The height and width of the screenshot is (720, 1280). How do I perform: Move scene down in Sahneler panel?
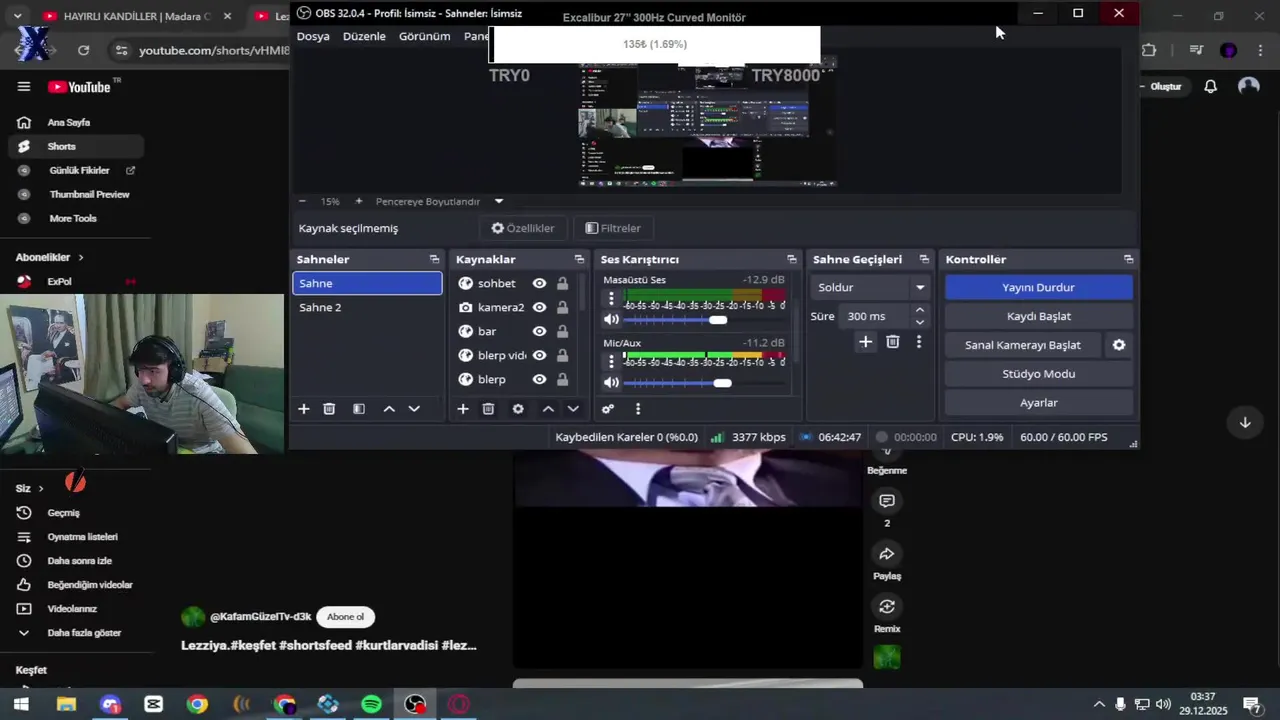[414, 409]
